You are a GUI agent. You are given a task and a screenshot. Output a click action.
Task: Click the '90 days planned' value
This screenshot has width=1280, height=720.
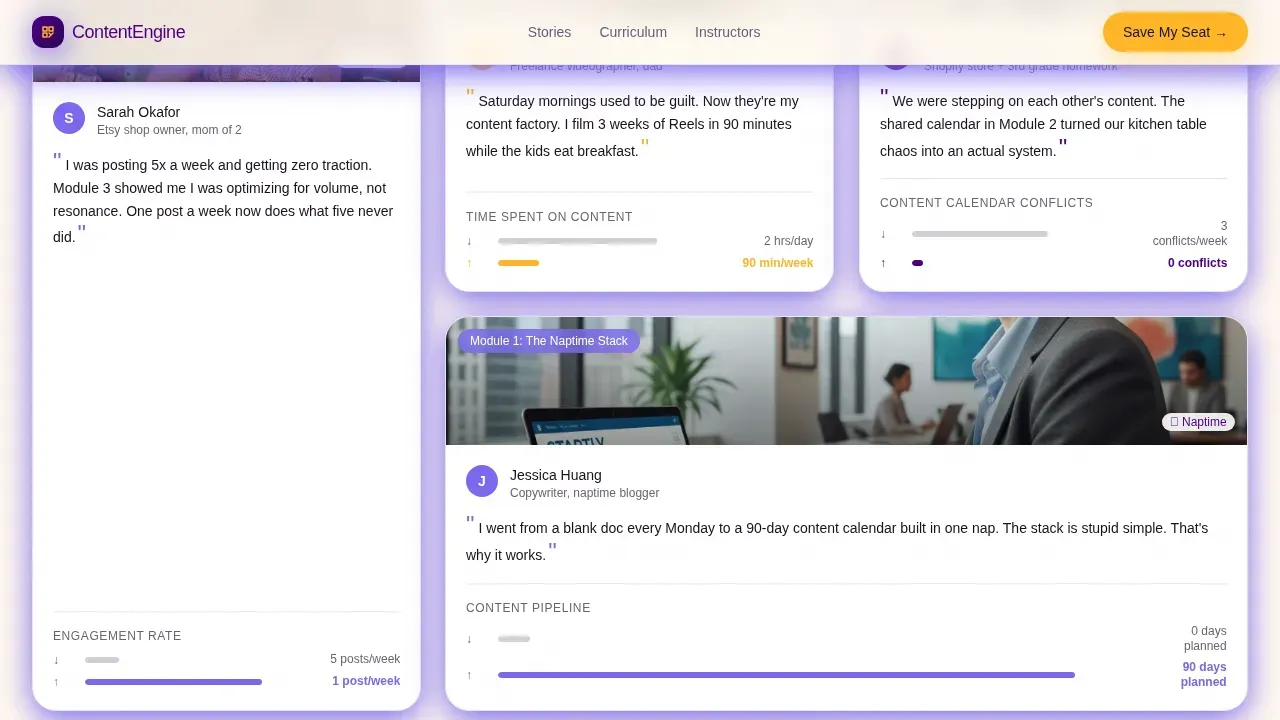point(1203,675)
